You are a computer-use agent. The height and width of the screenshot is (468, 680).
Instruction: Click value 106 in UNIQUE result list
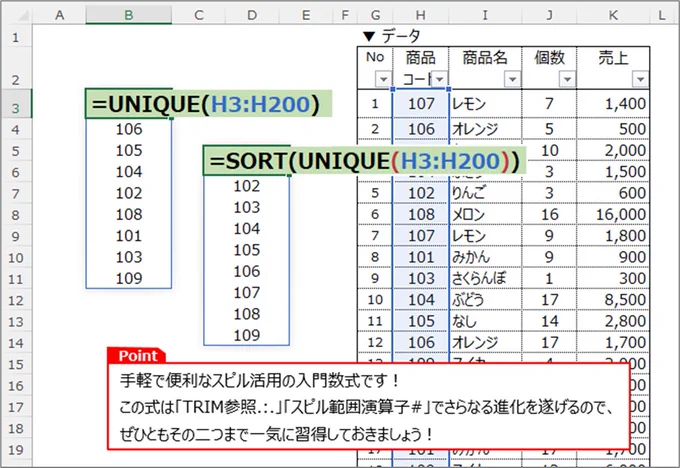click(129, 129)
